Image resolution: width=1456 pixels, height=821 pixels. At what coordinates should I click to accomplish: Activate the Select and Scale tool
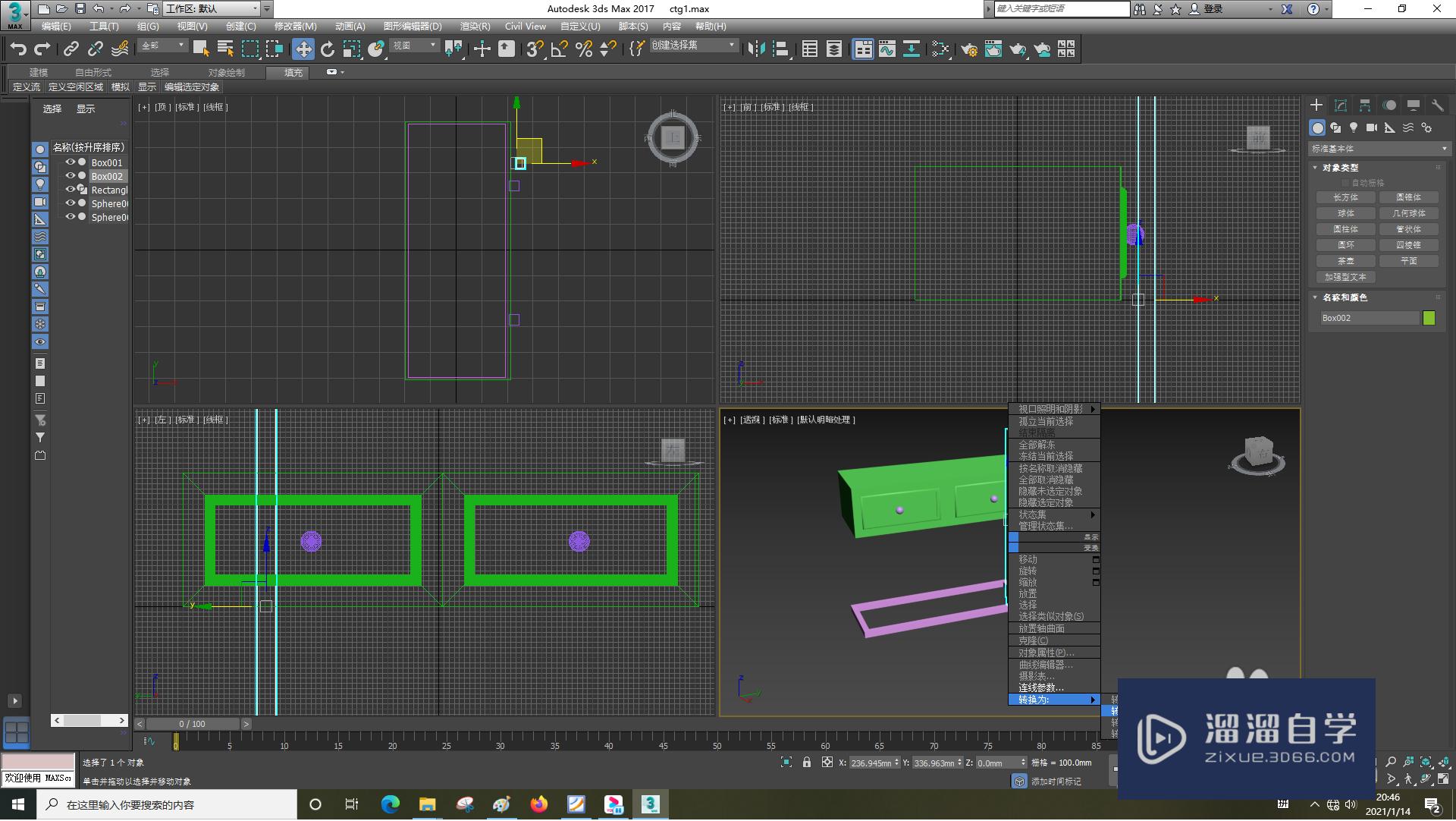352,49
